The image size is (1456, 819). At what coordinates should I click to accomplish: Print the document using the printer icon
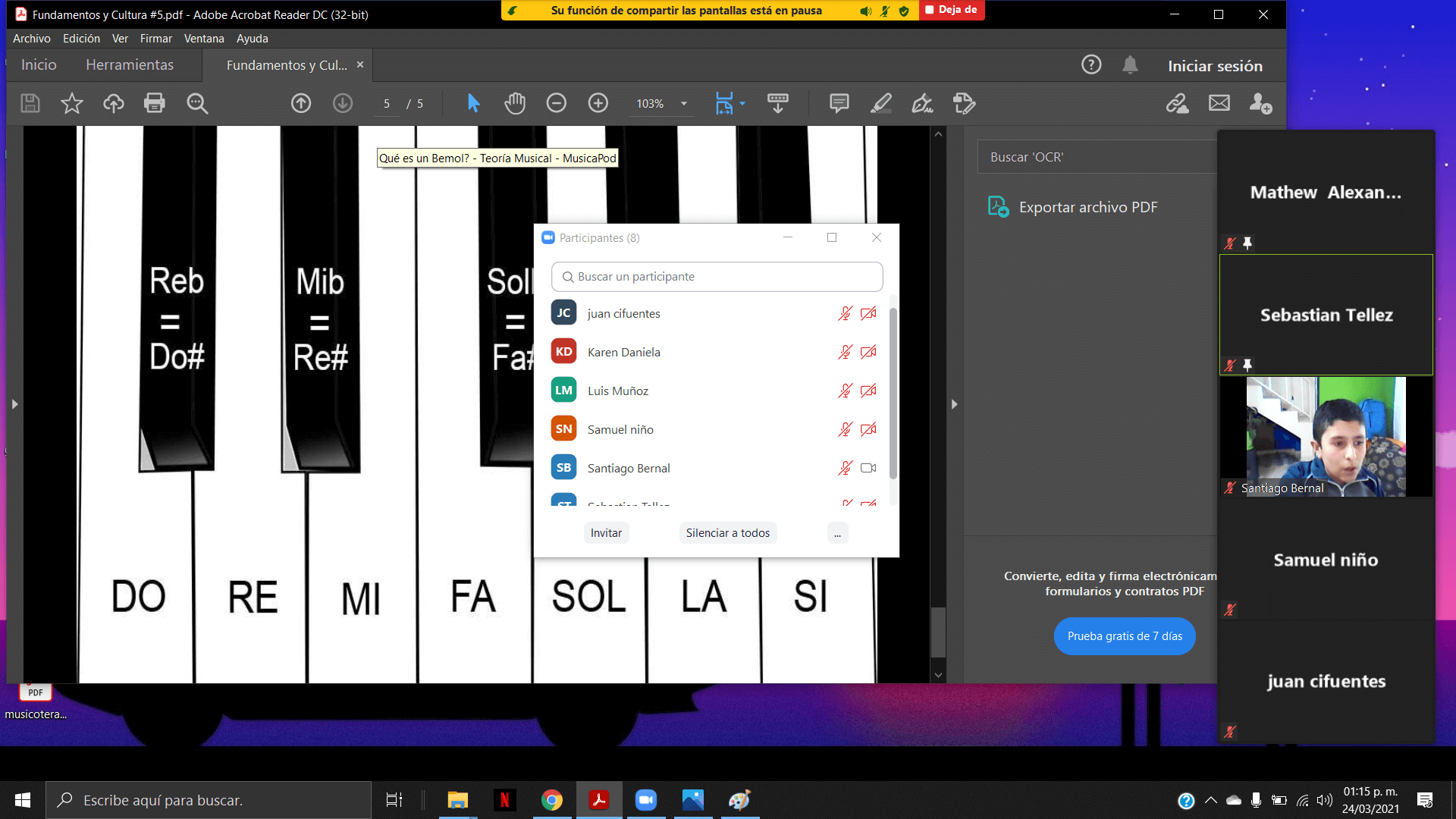155,103
